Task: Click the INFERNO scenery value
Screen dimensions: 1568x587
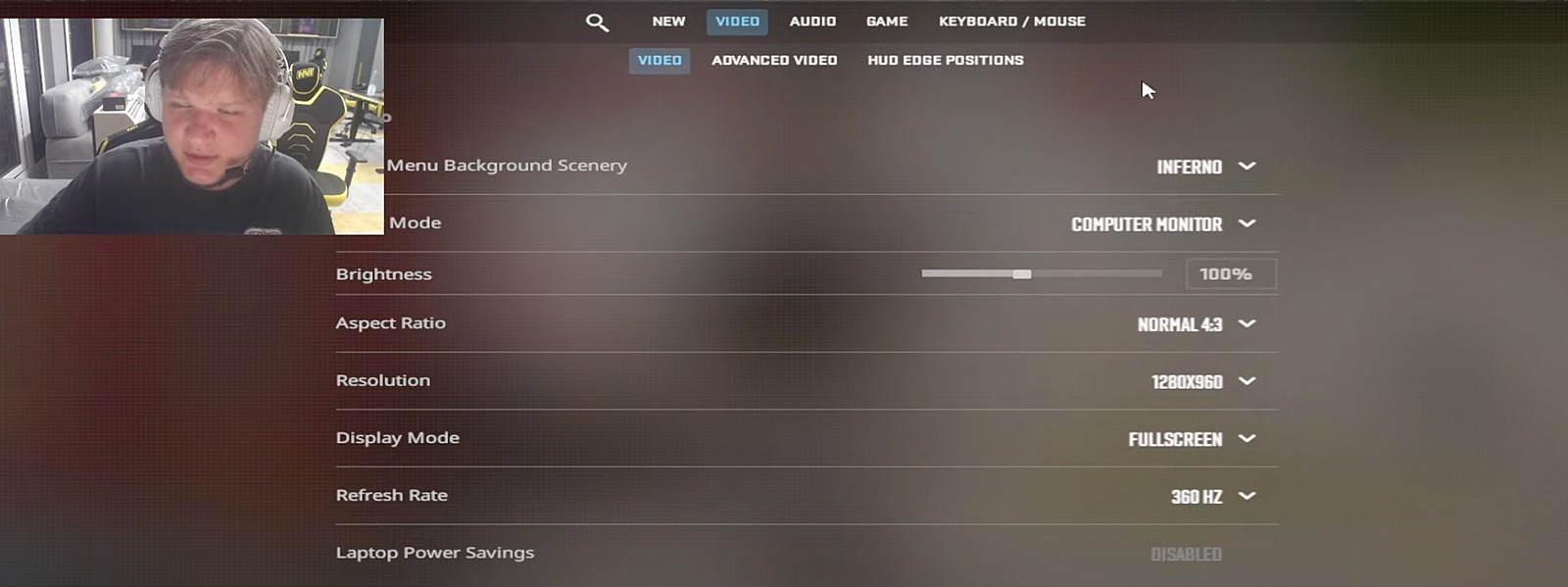Action: click(1189, 168)
